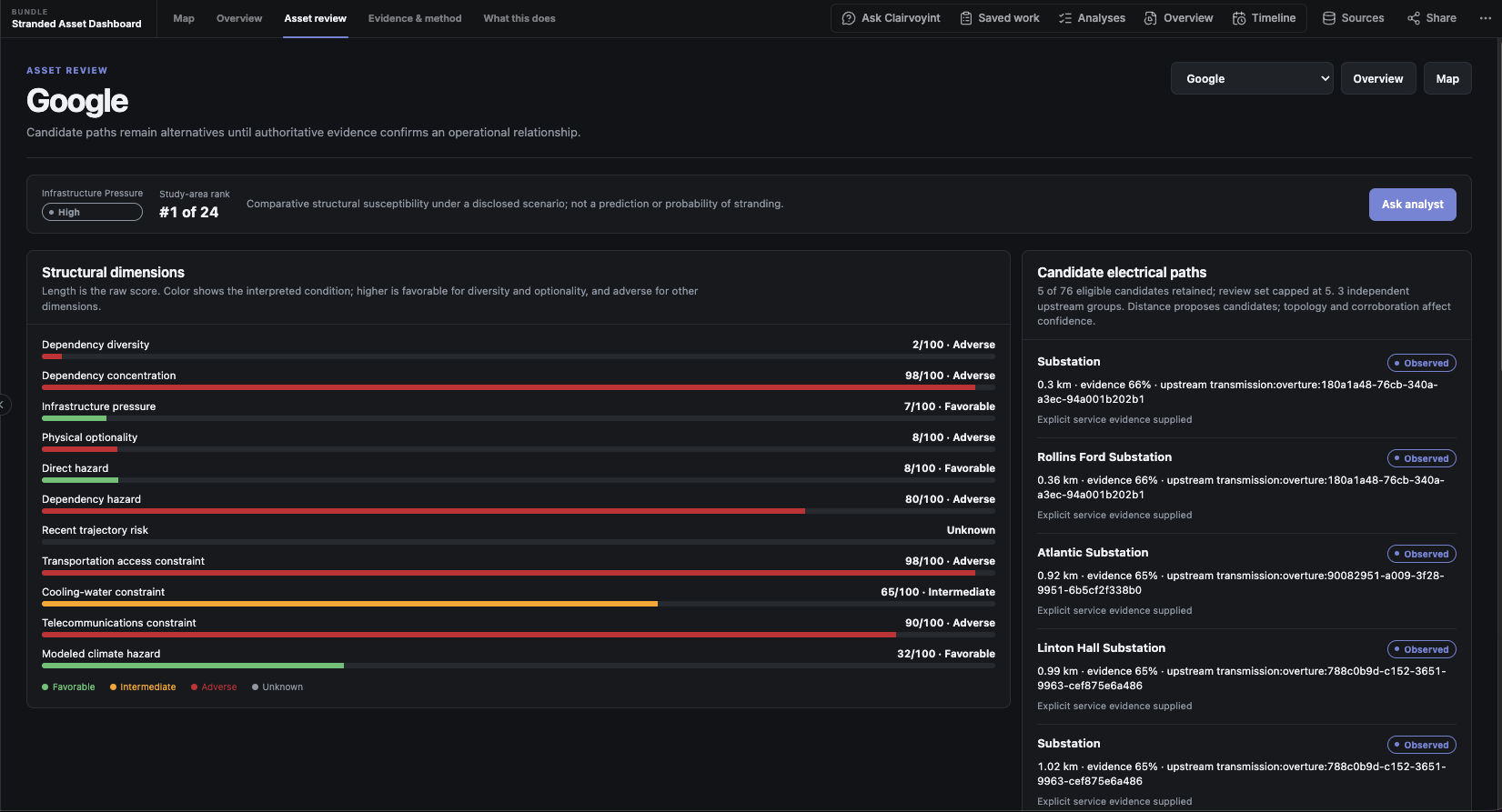
Task: Switch to the Evidence & method tab
Action: tap(415, 18)
